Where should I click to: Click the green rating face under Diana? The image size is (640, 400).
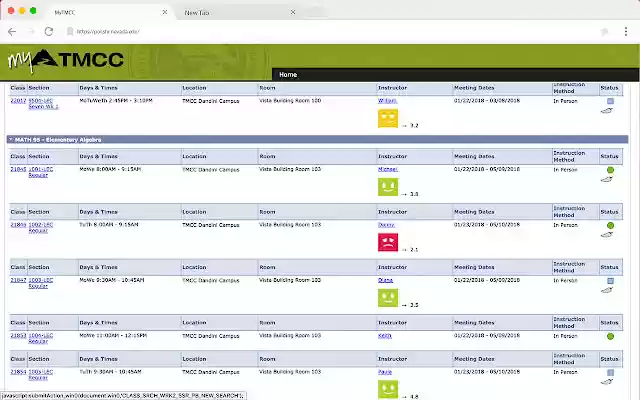(388, 298)
